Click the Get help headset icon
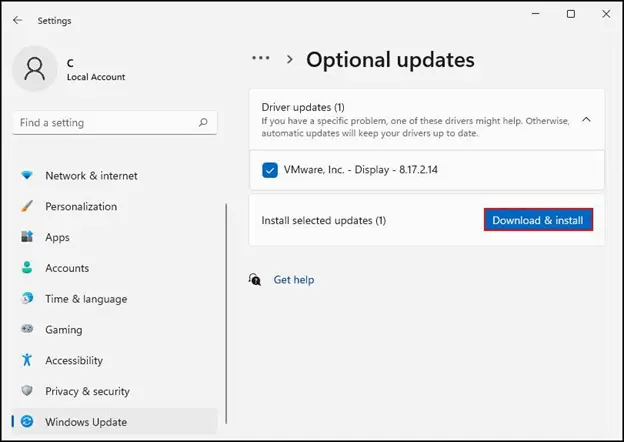624x442 pixels. click(255, 279)
